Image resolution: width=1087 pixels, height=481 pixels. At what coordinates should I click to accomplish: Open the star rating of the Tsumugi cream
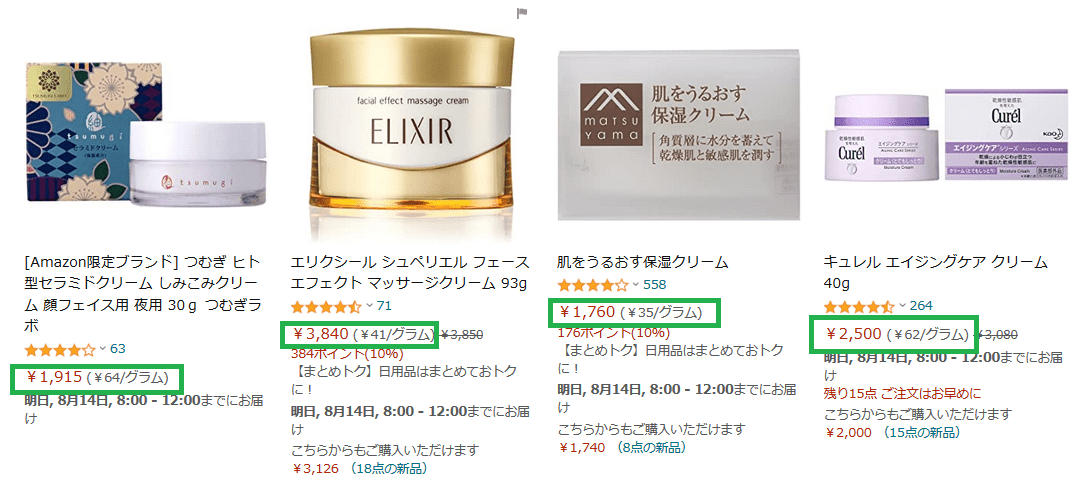pos(60,349)
